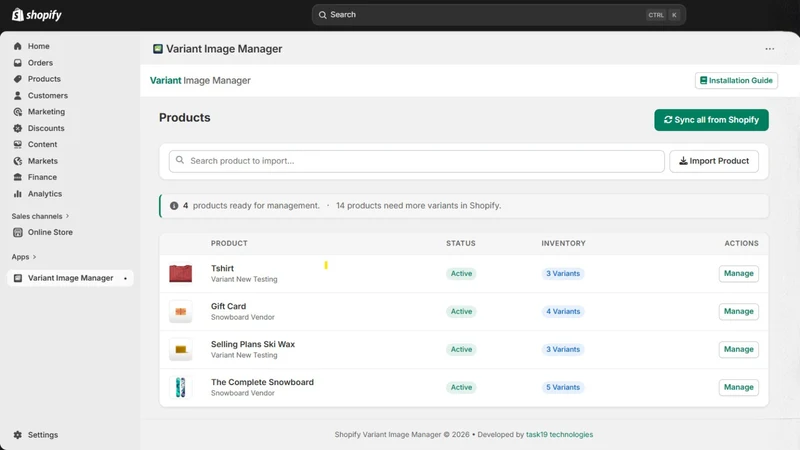Open the task19 technologies link
800x450 pixels.
point(559,435)
